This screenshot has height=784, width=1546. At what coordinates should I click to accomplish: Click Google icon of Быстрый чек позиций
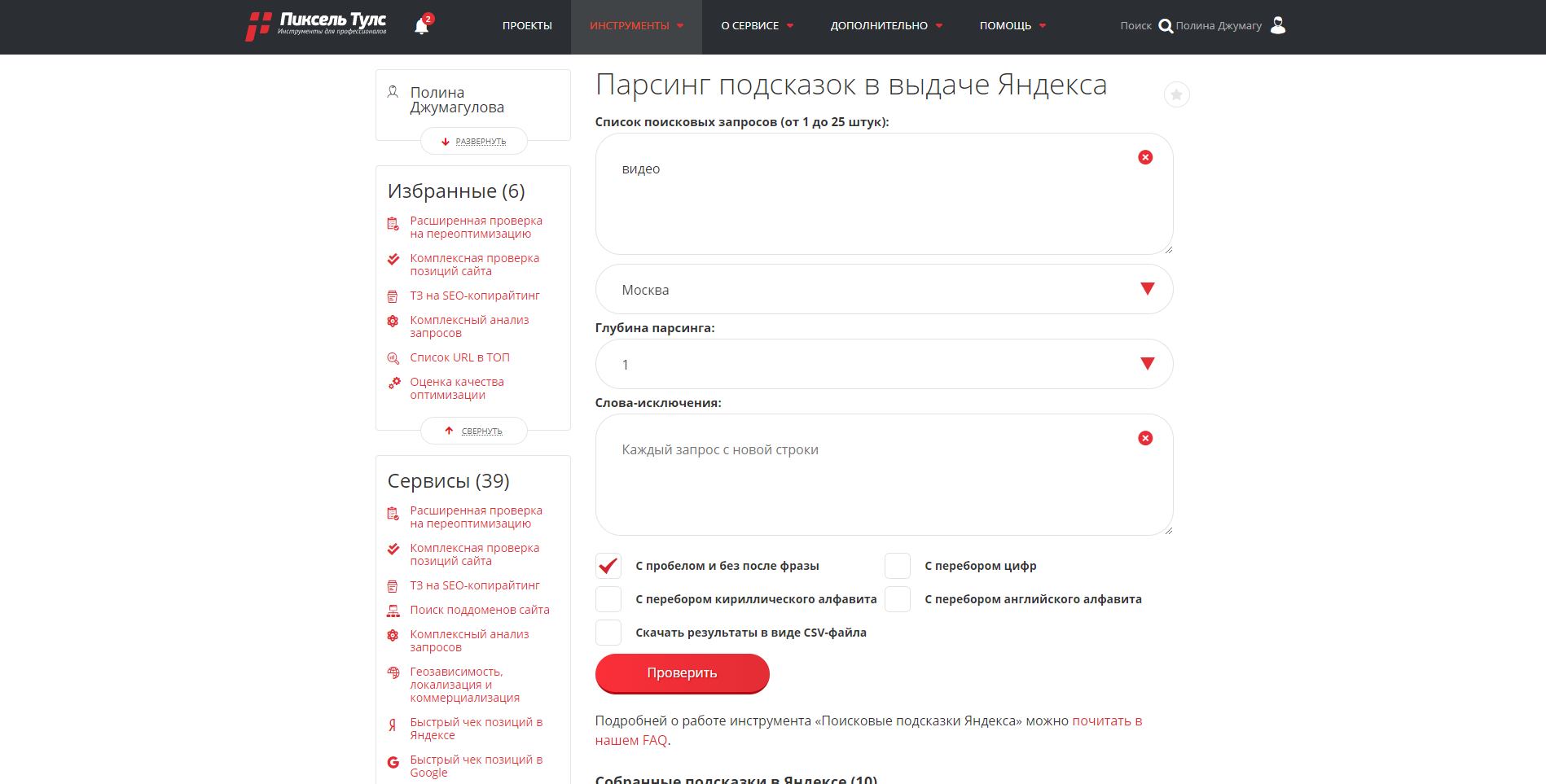[393, 762]
